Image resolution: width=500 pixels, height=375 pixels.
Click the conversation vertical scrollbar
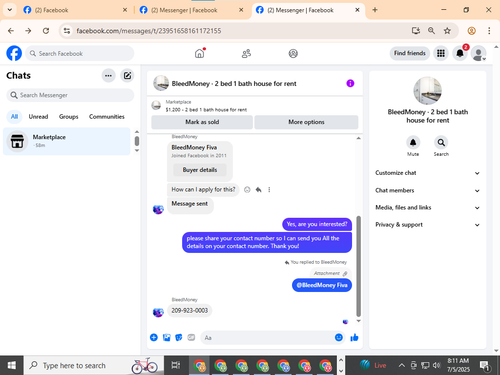click(359, 266)
